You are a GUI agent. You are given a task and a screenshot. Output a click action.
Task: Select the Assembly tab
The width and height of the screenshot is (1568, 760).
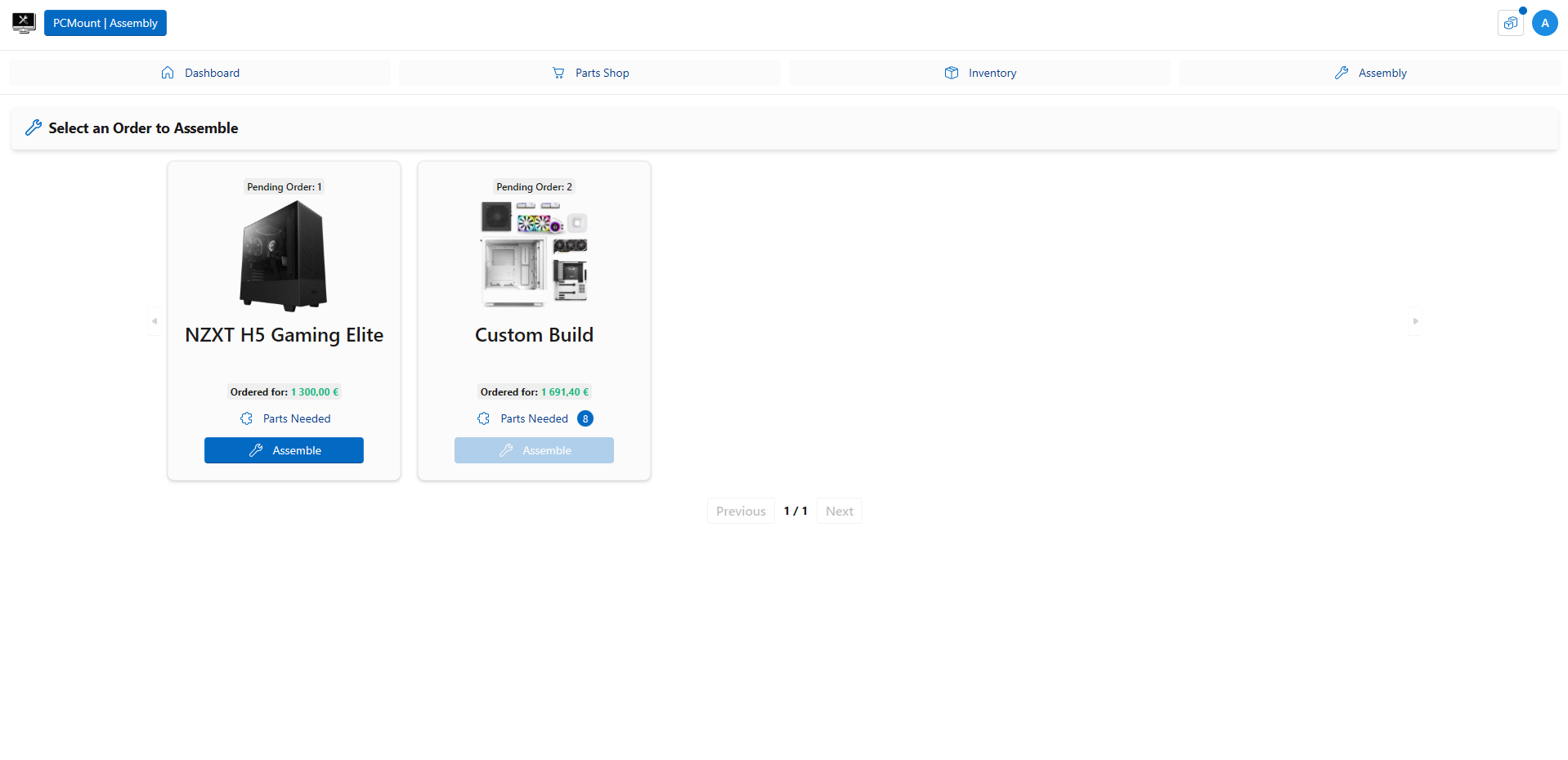tap(1369, 73)
